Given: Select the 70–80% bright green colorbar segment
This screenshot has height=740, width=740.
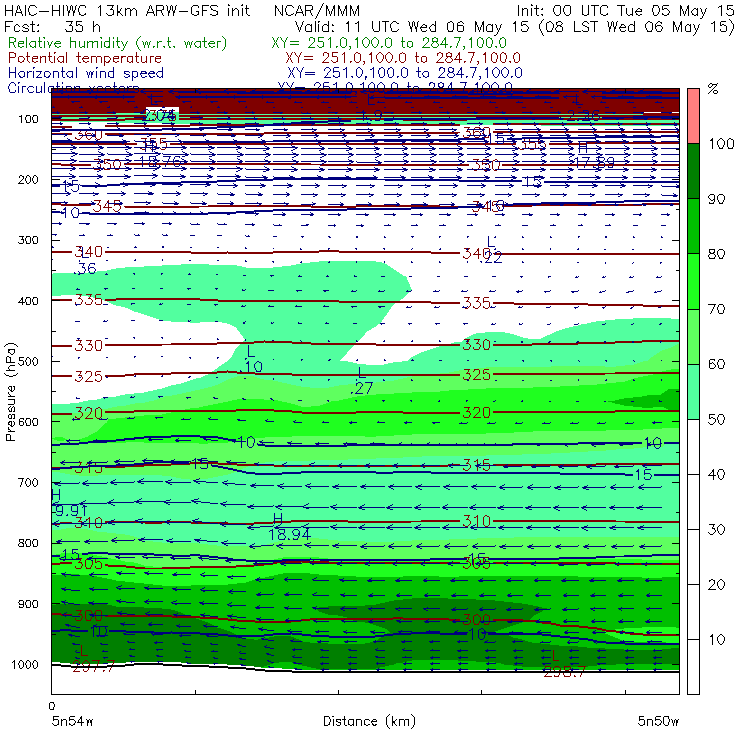Looking at the screenshot, I should tap(693, 281).
